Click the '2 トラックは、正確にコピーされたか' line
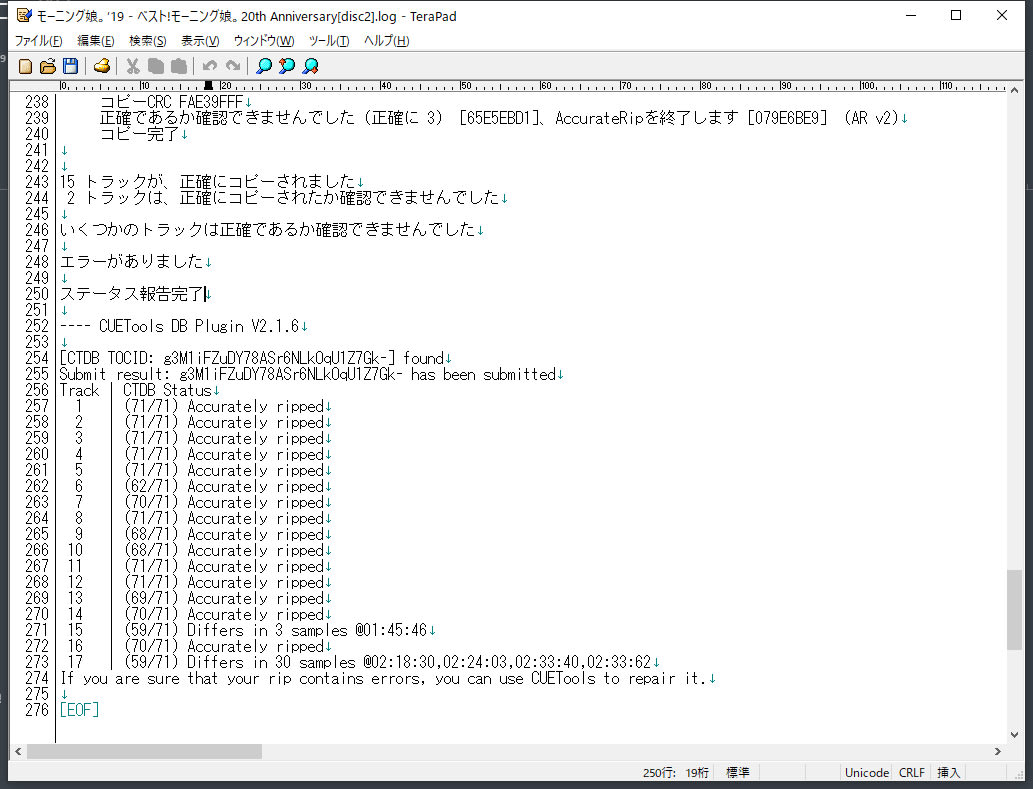 click(x=287, y=198)
